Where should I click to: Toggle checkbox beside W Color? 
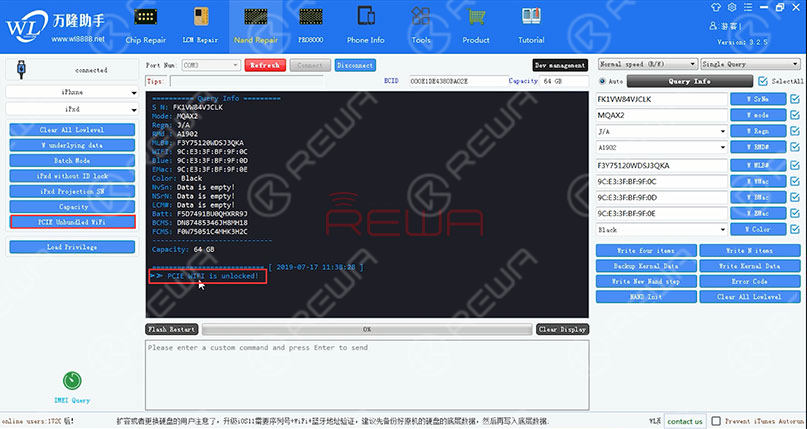pos(795,229)
